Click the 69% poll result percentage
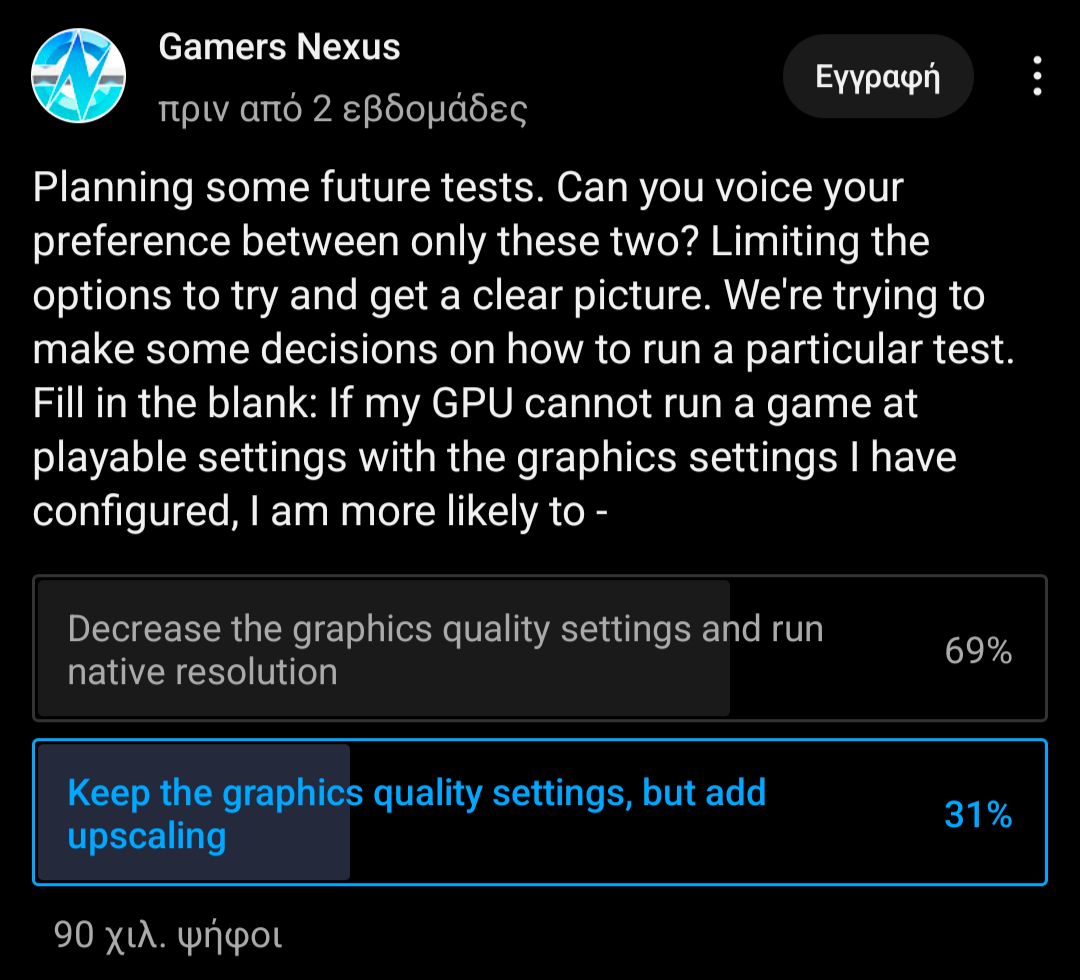 978,651
